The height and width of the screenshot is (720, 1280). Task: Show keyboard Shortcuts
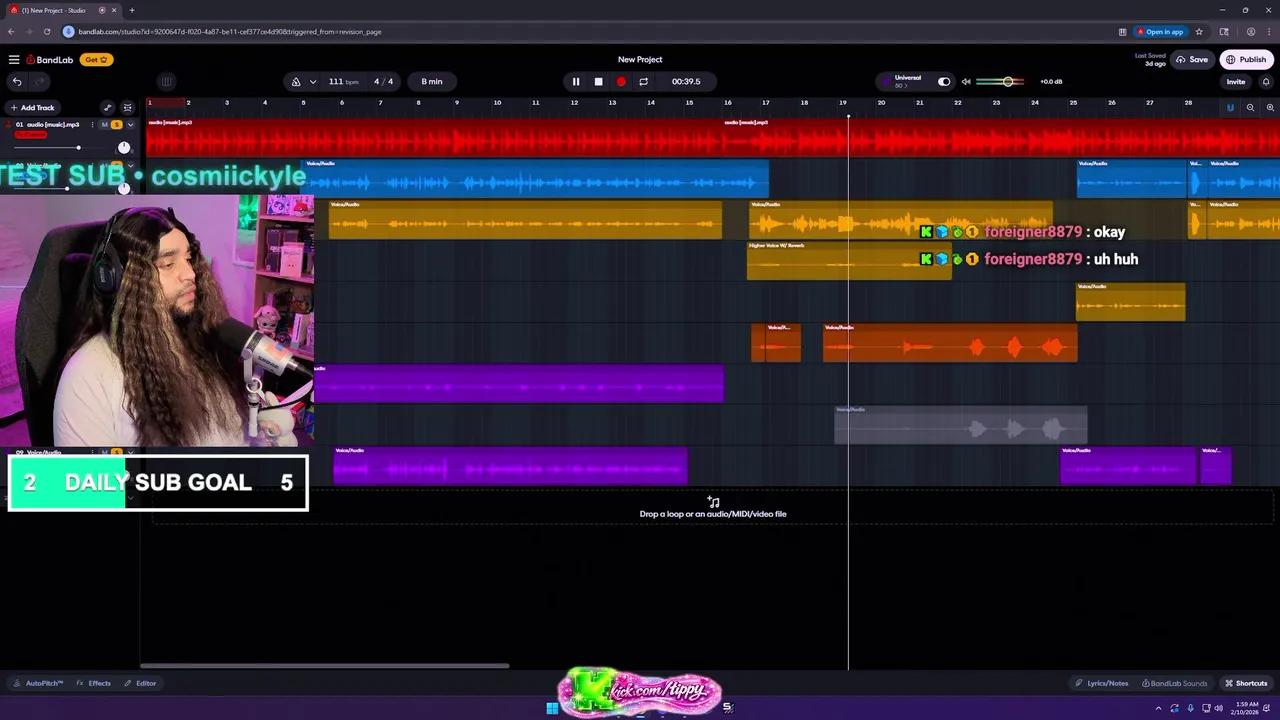(x=1246, y=683)
